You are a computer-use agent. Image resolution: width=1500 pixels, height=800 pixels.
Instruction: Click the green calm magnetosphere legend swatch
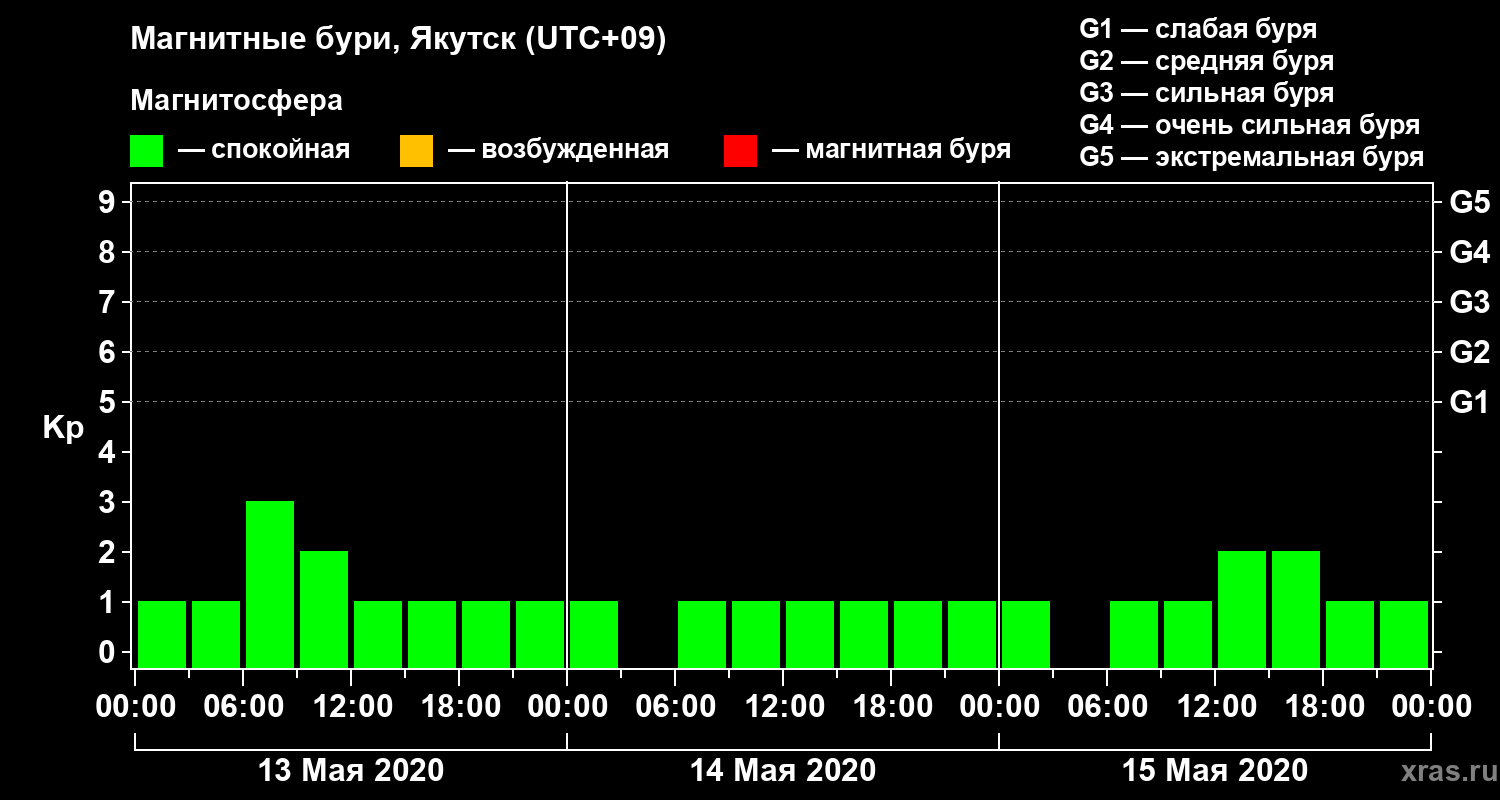pyautogui.click(x=146, y=151)
